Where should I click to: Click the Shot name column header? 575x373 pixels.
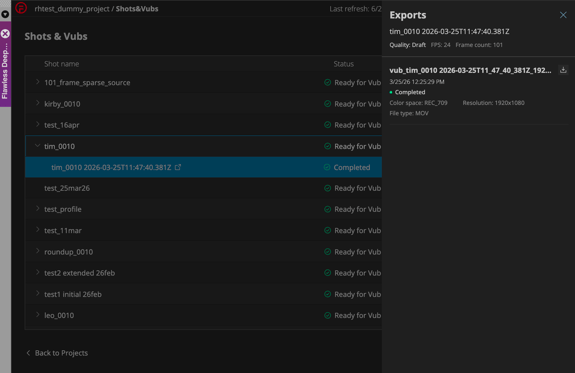62,64
